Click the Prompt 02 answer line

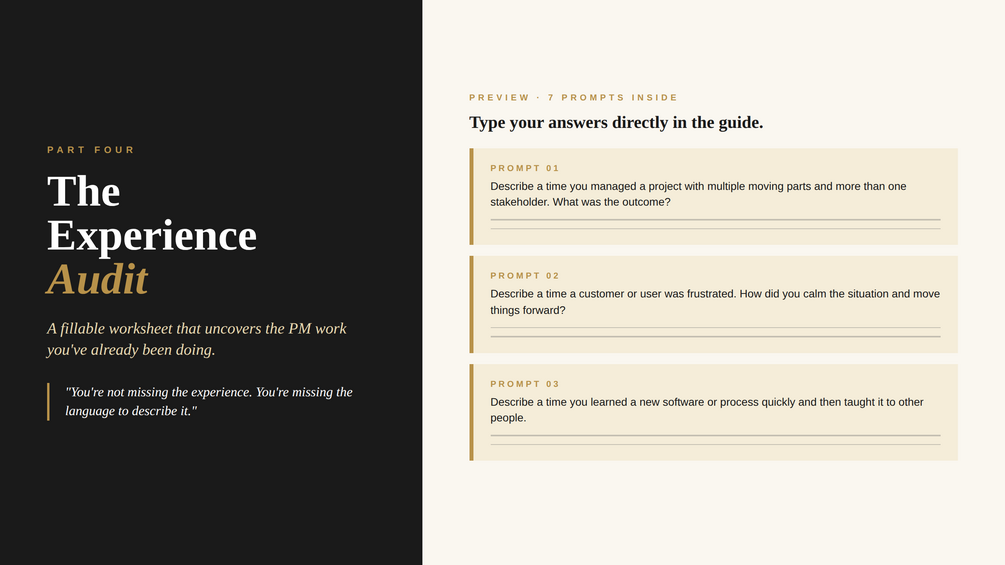pos(715,332)
